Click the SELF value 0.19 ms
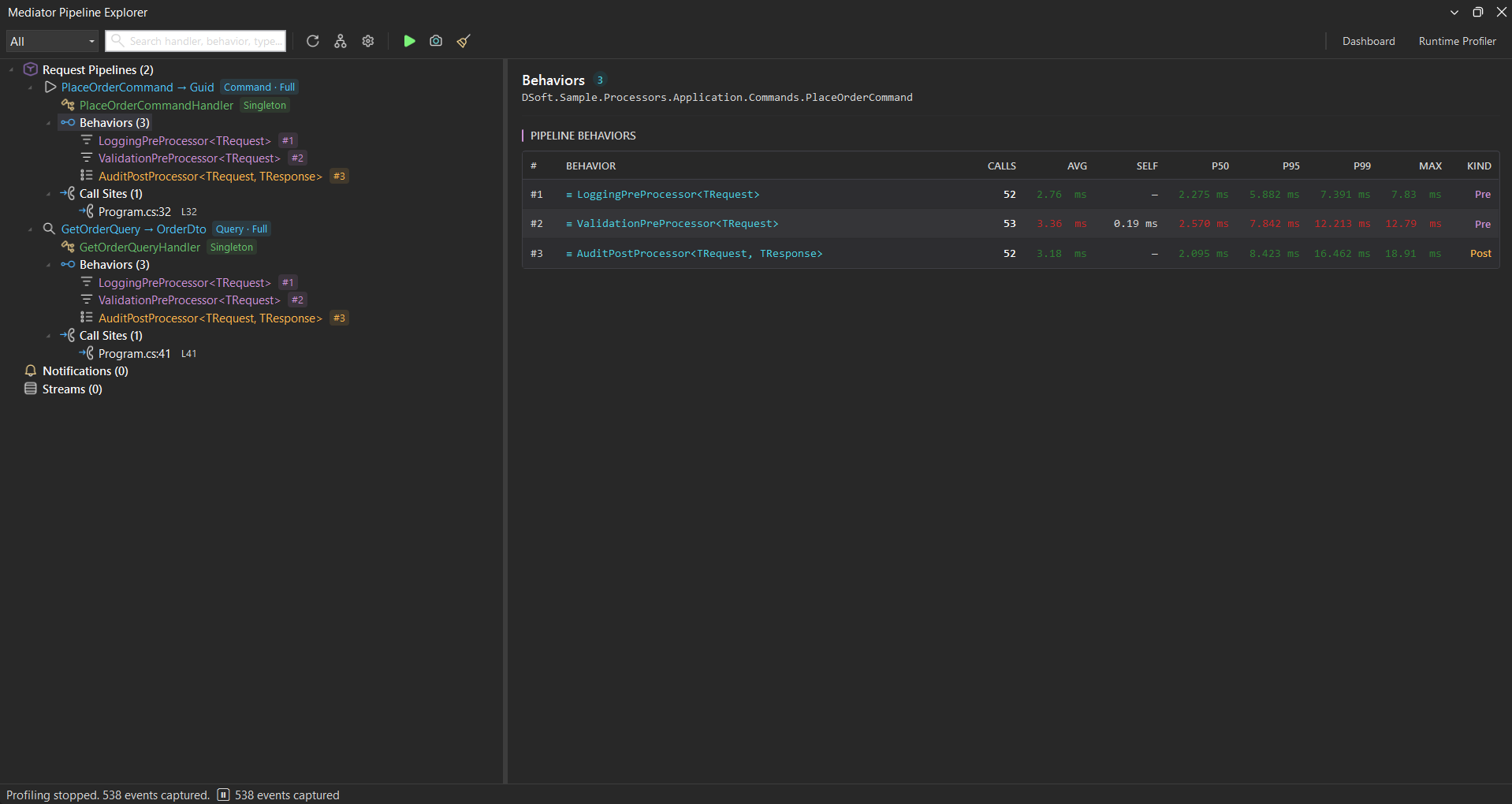The image size is (1512, 804). (1135, 223)
